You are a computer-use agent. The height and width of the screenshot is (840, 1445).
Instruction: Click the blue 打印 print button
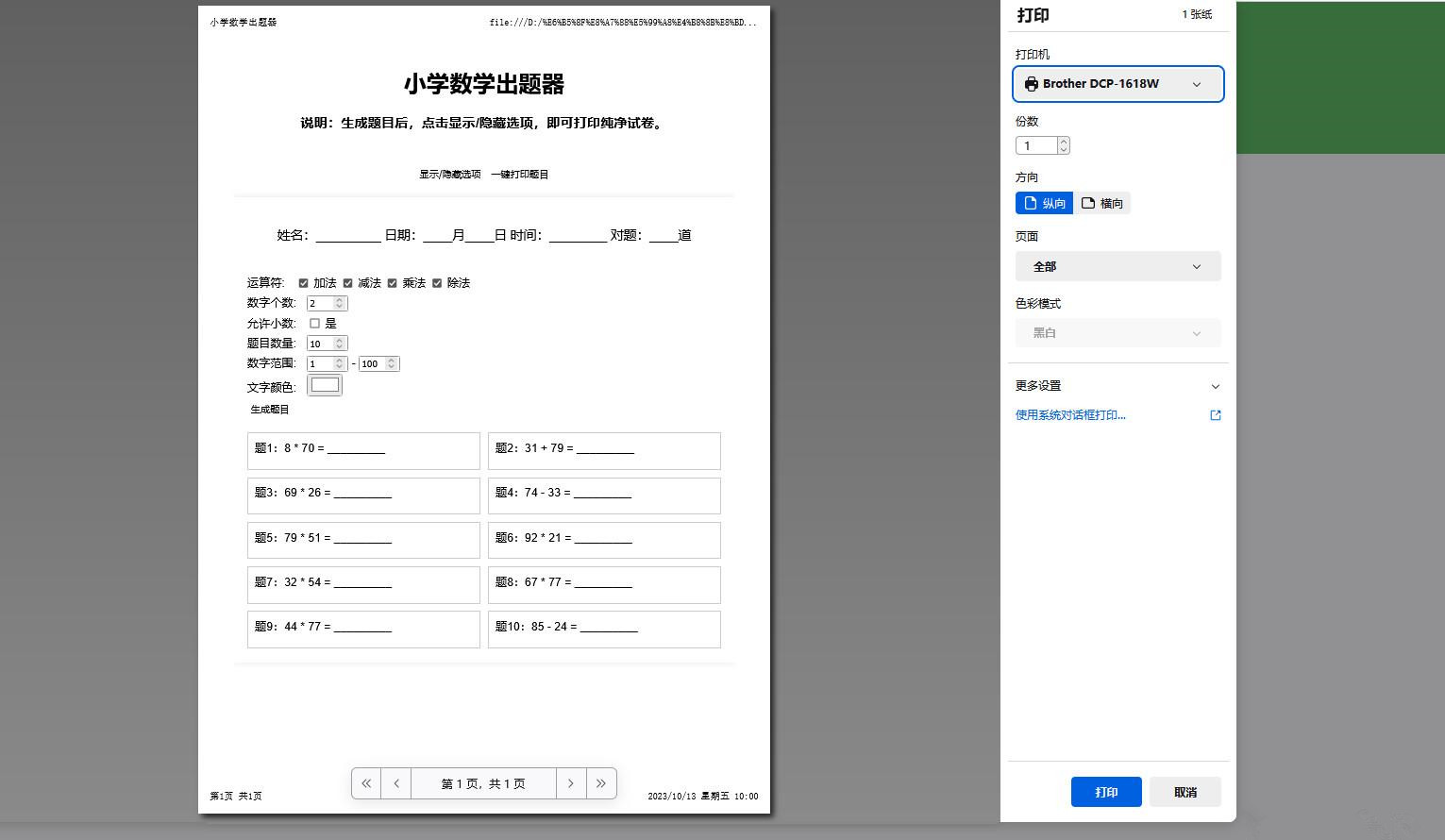click(x=1106, y=792)
